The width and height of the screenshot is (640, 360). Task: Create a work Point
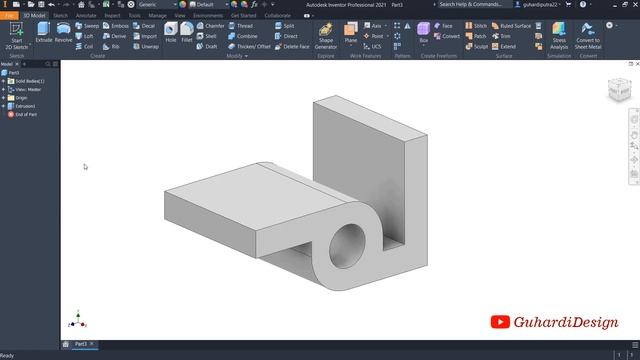click(373, 36)
